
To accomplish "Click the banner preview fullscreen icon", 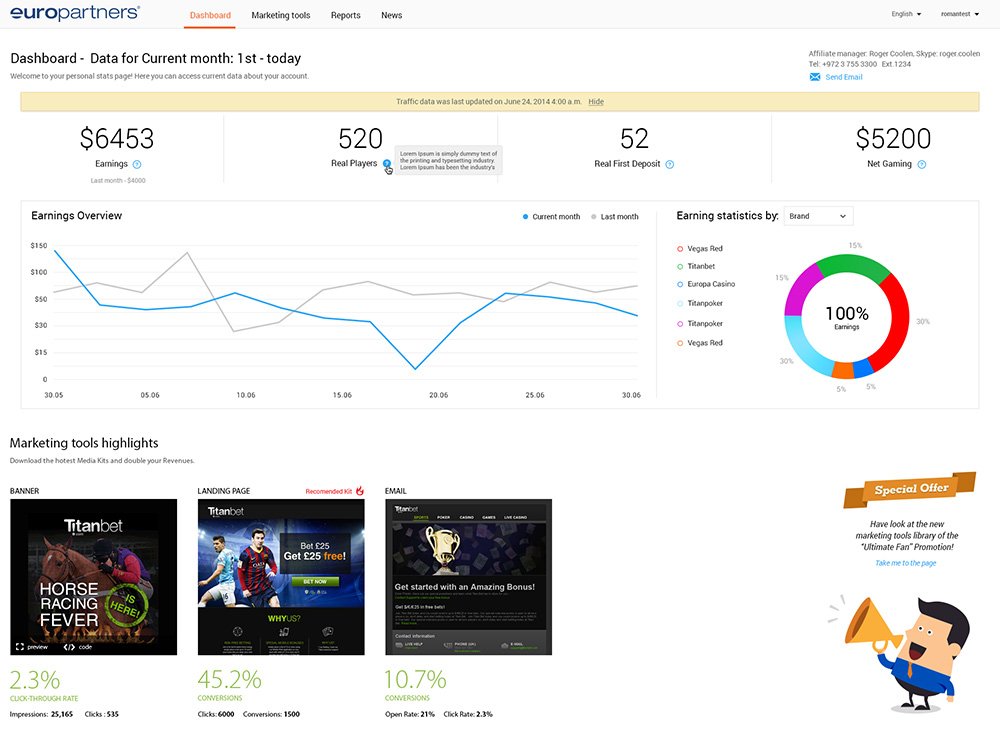I will click(x=18, y=647).
